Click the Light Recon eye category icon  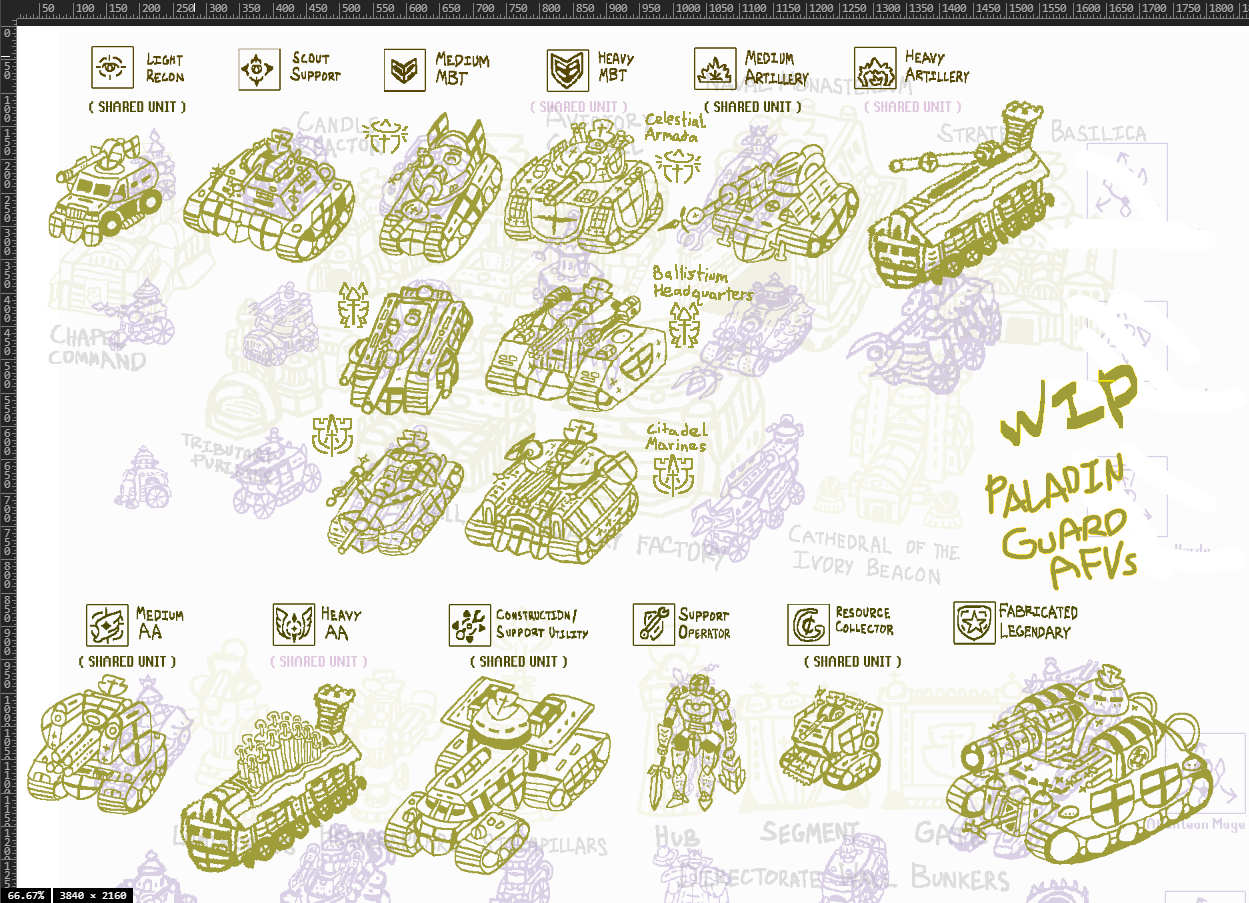click(x=112, y=68)
